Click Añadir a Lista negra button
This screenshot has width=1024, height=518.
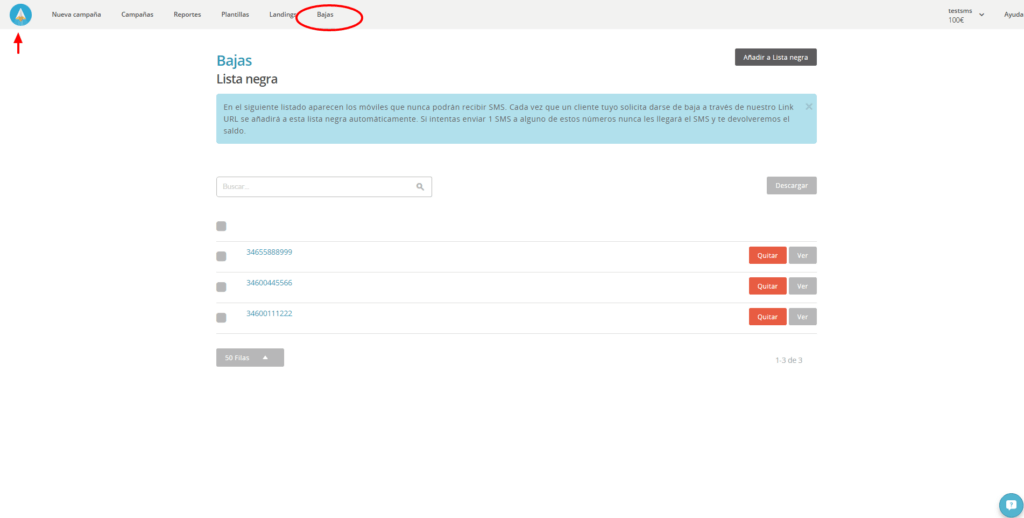click(775, 57)
